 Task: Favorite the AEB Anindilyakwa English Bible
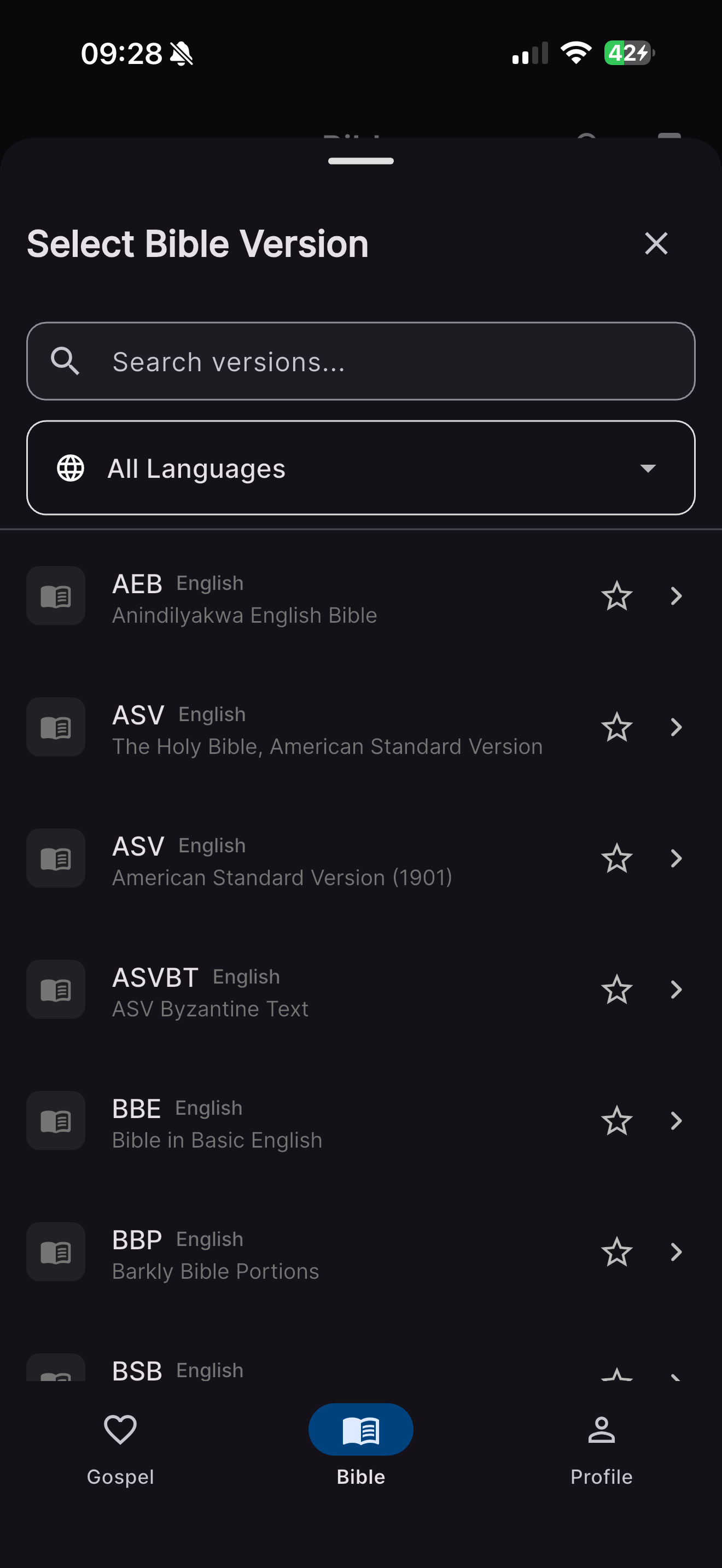coord(616,596)
